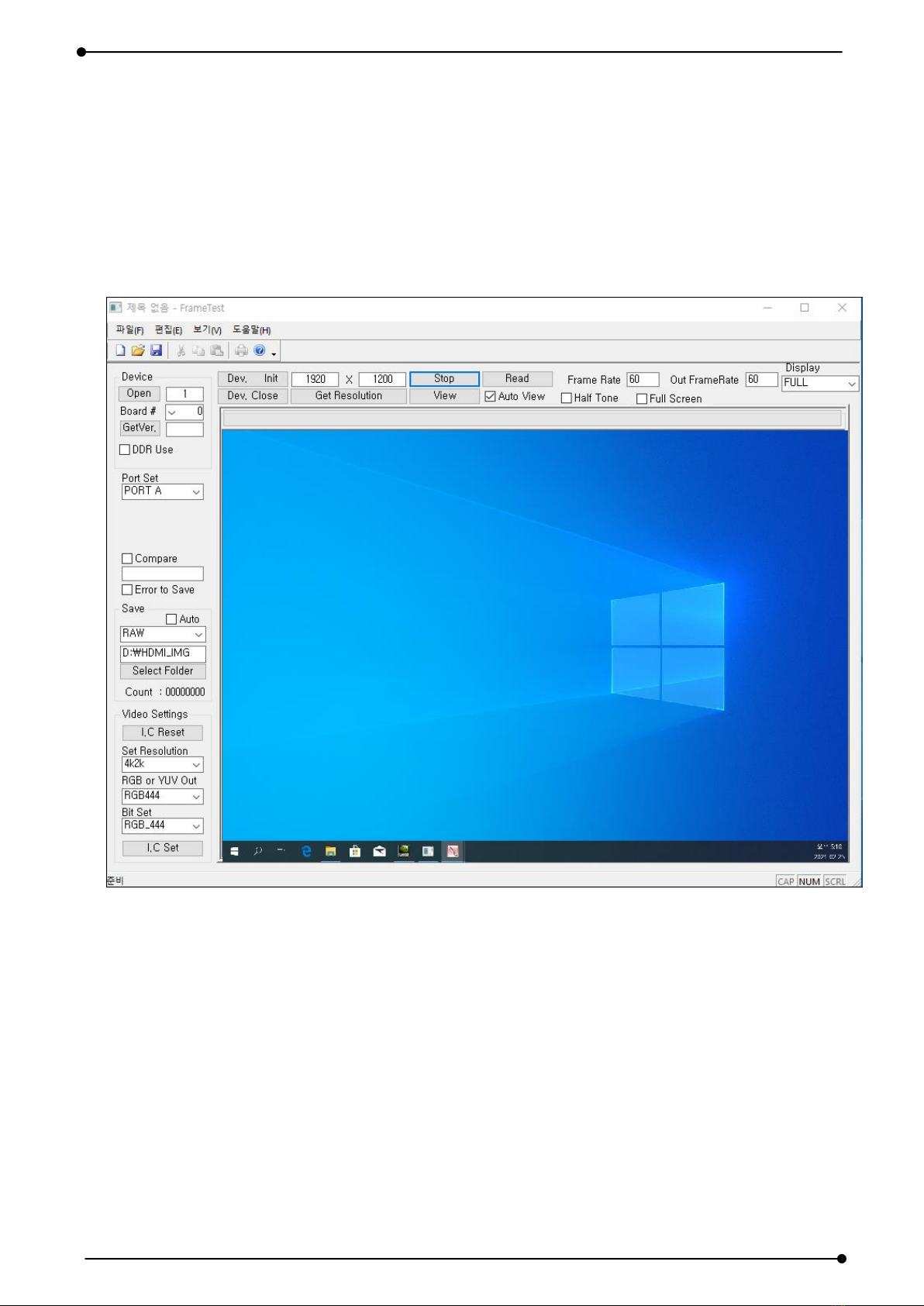
Task: Click the SCRL indicator in status bar
Action: [835, 881]
